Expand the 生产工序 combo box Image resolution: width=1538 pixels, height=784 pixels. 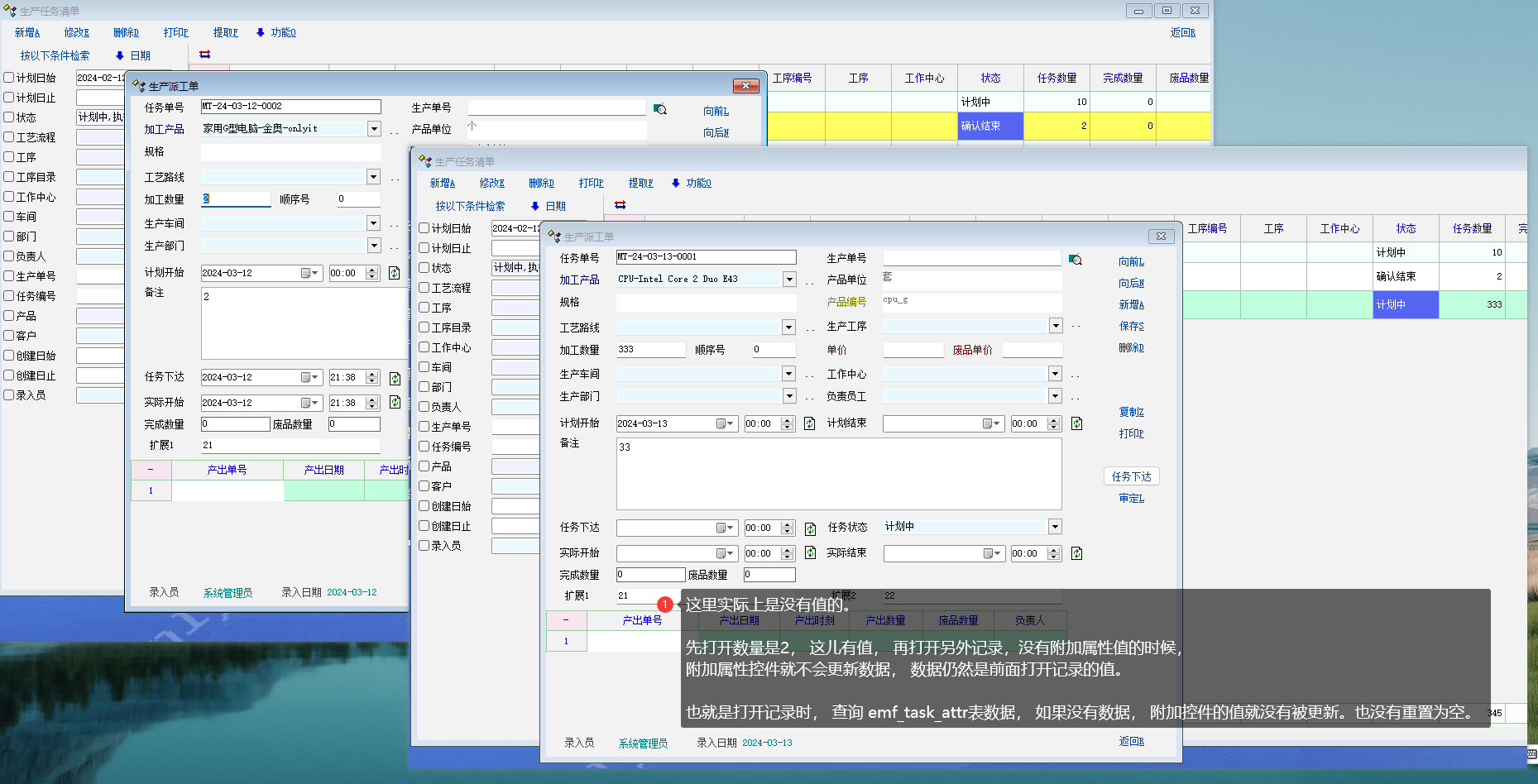(1056, 326)
